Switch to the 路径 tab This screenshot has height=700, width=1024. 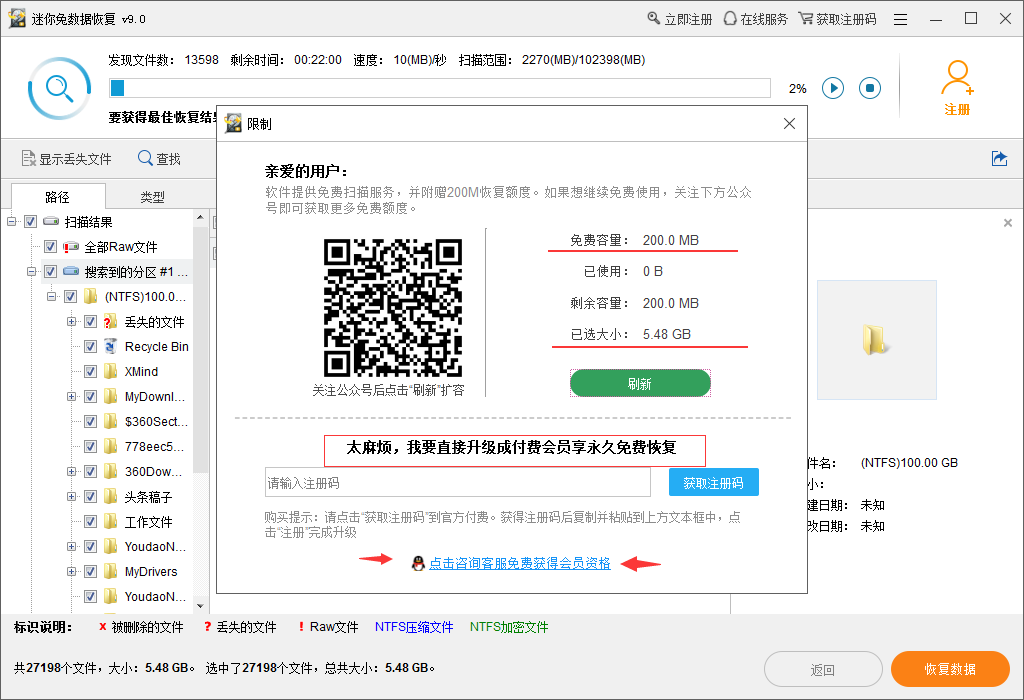point(58,197)
